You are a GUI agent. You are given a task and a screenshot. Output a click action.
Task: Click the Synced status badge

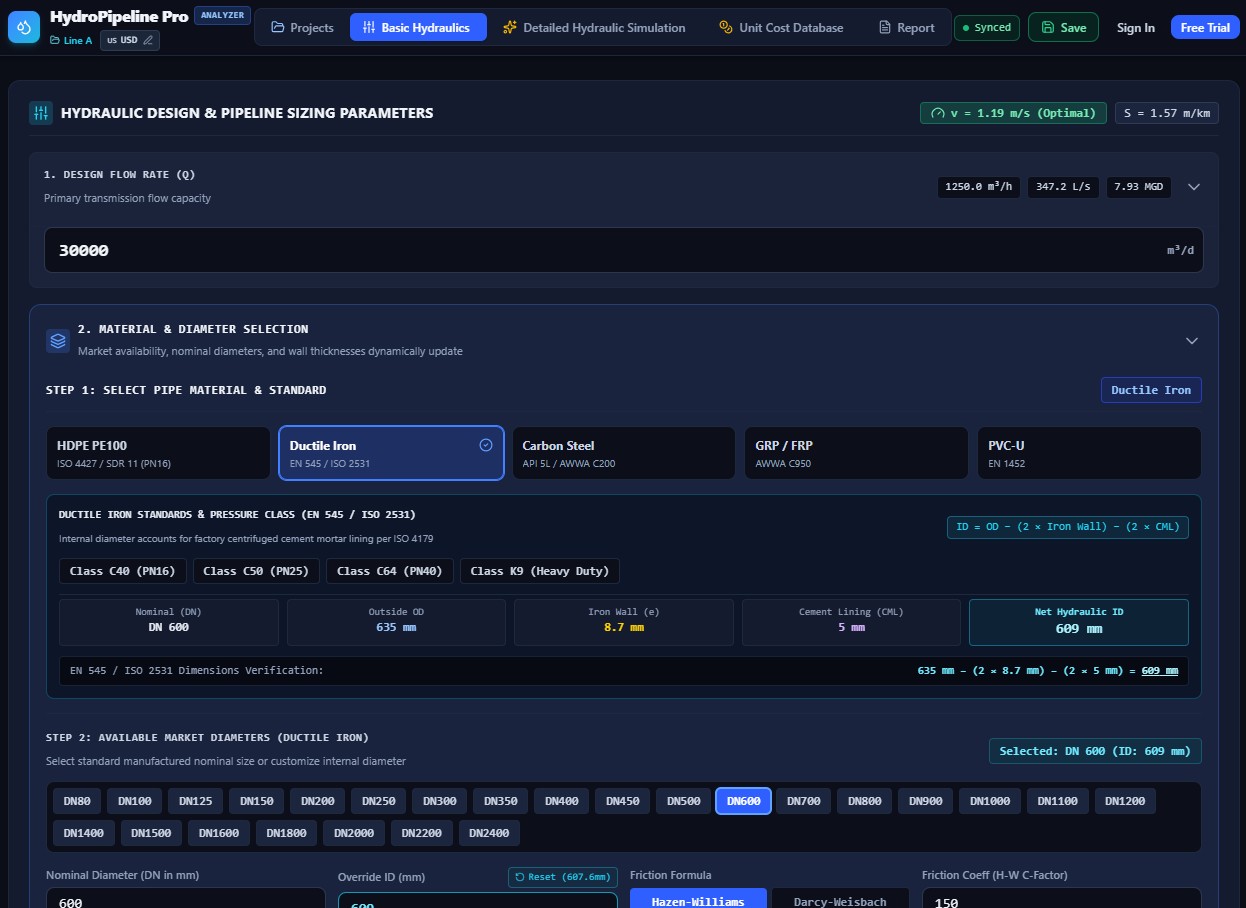[x=986, y=28]
